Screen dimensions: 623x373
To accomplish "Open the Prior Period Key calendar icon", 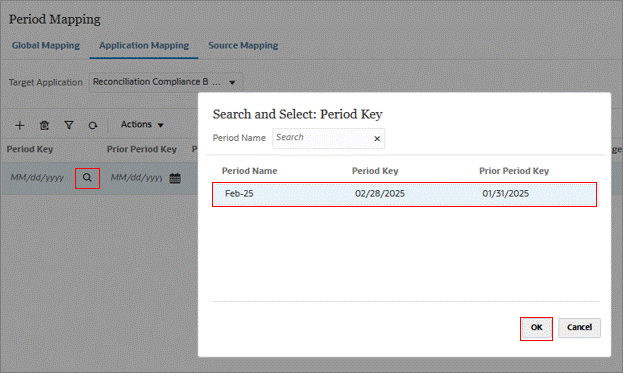I will [x=175, y=178].
